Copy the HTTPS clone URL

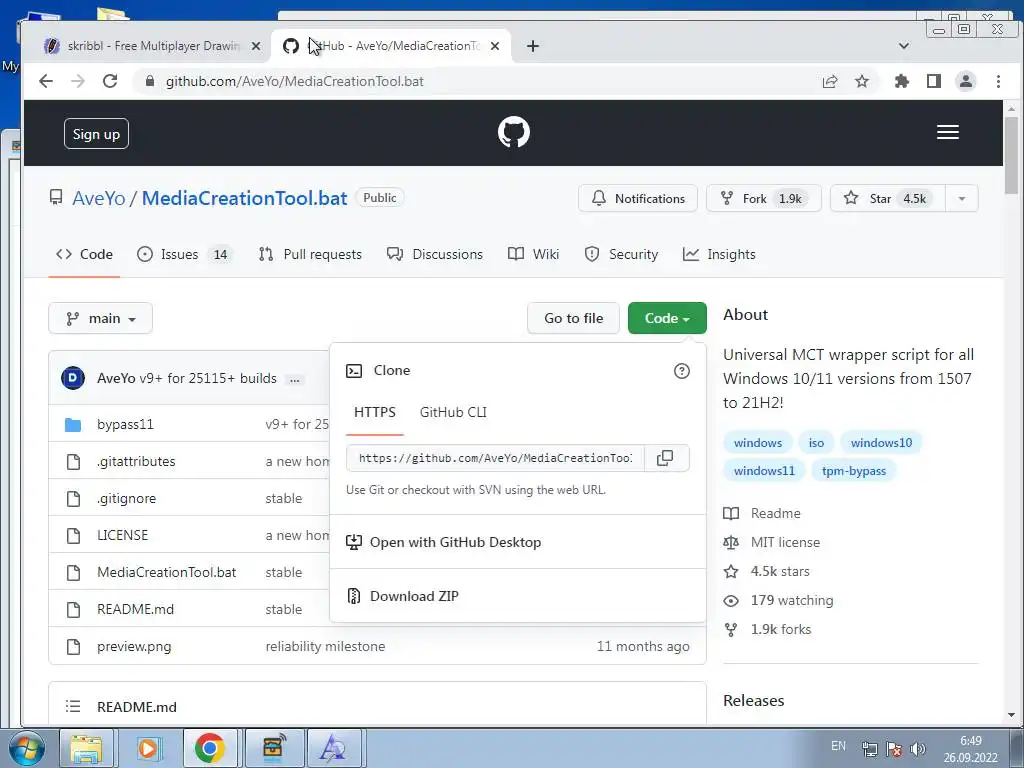point(665,458)
